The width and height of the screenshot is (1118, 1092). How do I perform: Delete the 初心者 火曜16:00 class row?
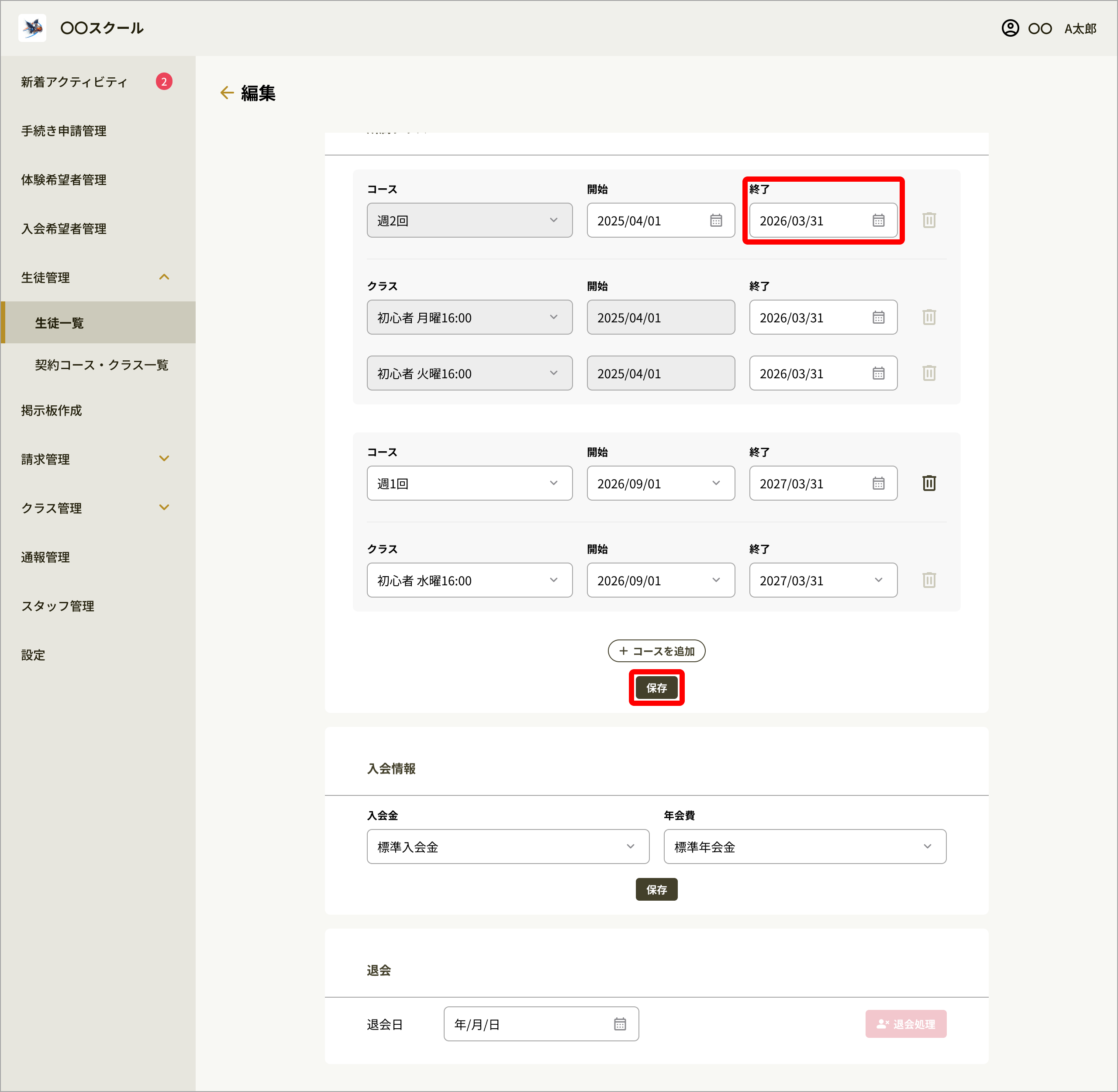[x=929, y=373]
